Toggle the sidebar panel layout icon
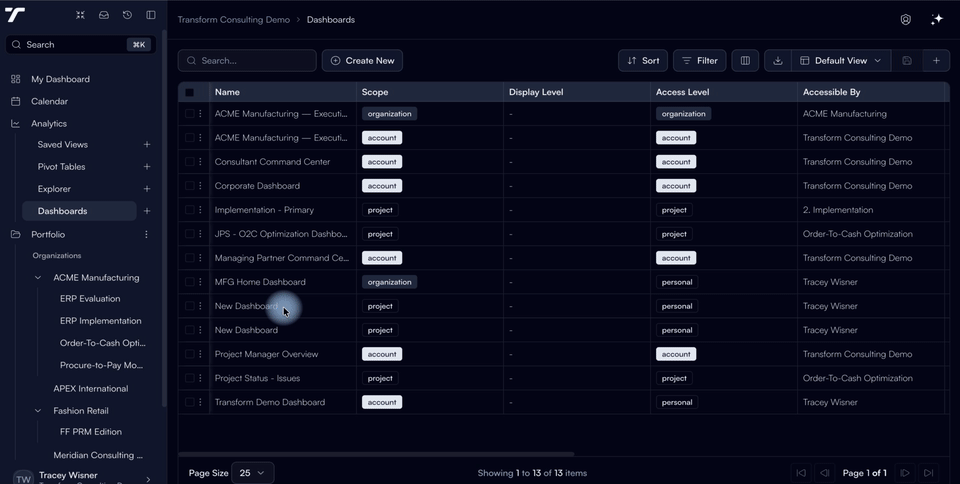 [151, 15]
